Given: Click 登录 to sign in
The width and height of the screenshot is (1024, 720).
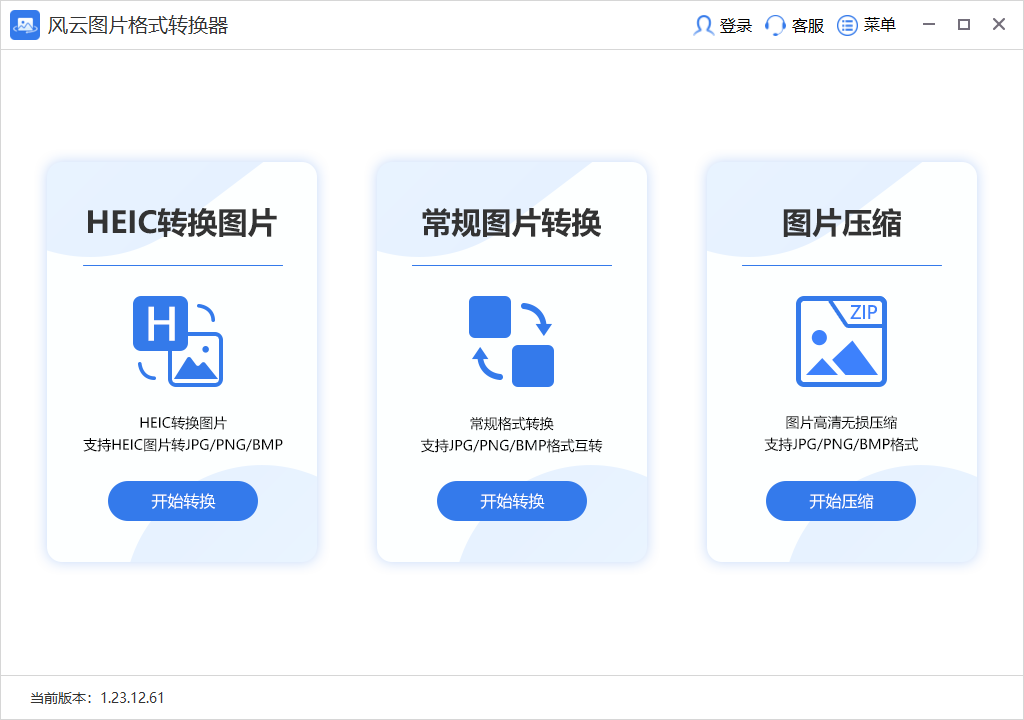Looking at the screenshot, I should 735,25.
